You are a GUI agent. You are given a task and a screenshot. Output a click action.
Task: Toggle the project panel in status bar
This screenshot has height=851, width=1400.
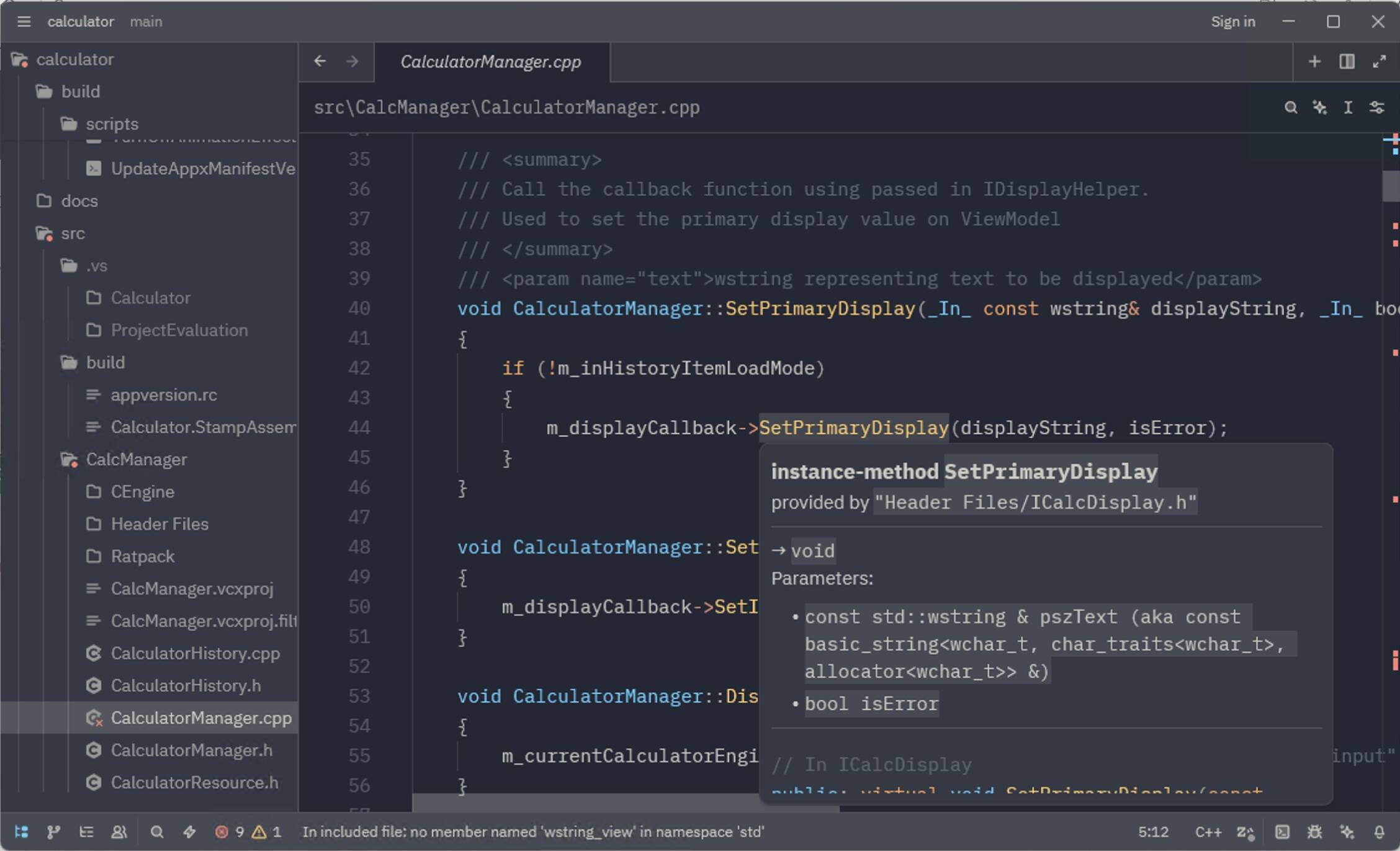[21, 832]
